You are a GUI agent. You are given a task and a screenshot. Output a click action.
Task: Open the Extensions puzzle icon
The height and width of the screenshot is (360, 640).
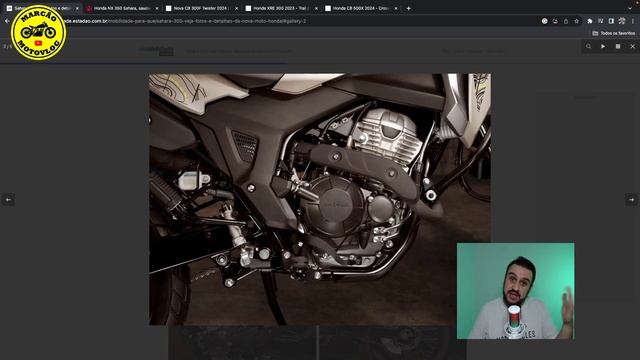coord(590,21)
